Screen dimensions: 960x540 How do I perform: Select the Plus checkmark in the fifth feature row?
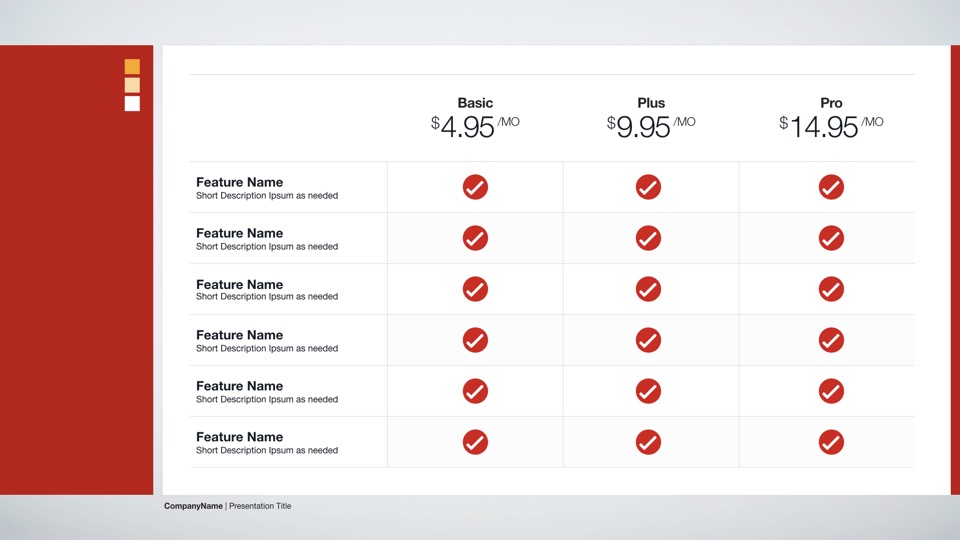tap(648, 391)
